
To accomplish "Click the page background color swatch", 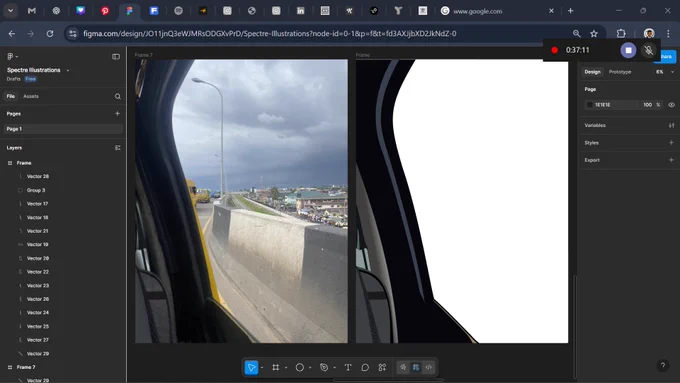I will (589, 105).
